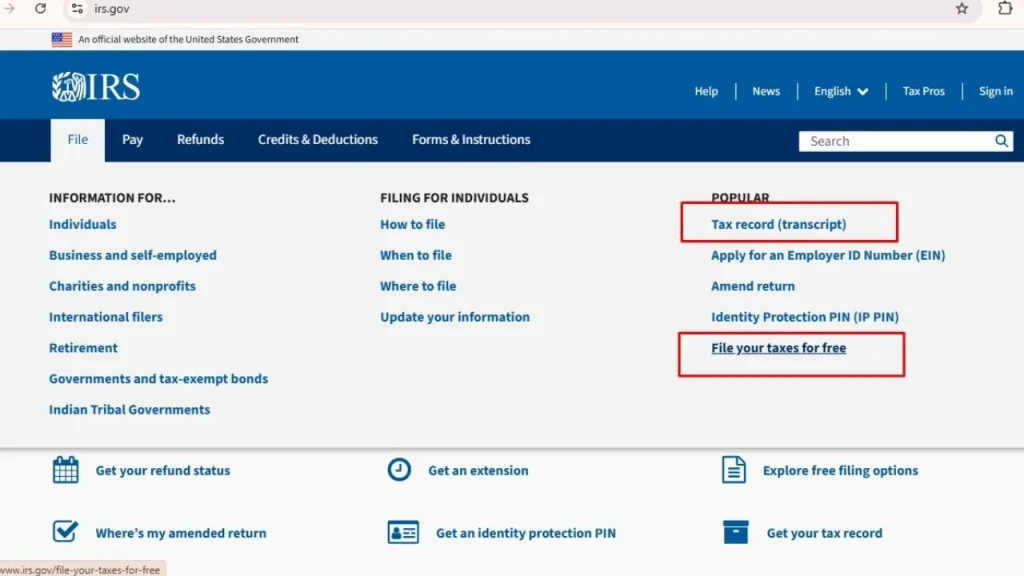Image resolution: width=1024 pixels, height=576 pixels.
Task: Click the search magnifier icon
Action: (1001, 141)
